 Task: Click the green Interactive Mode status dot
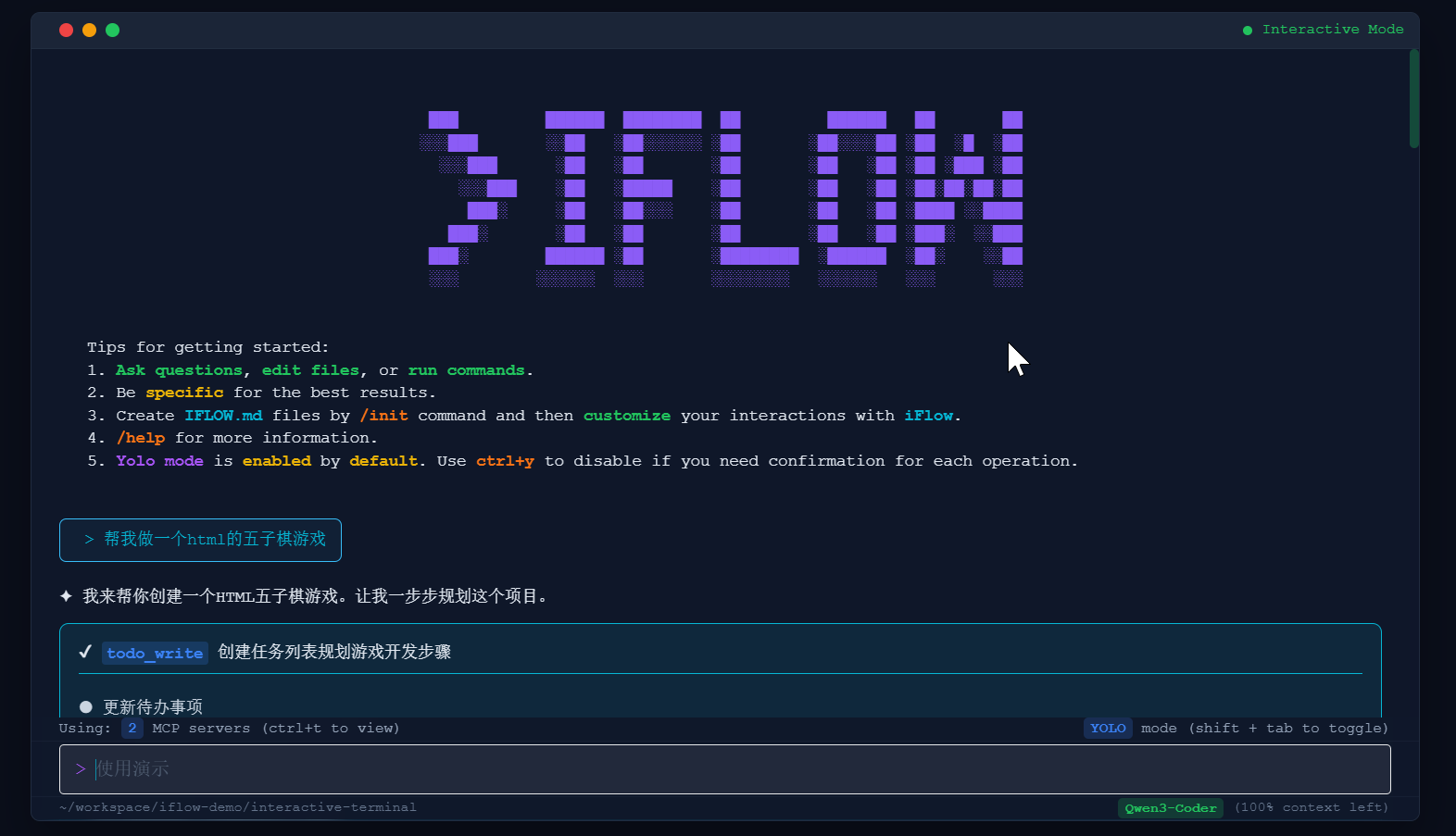point(1248,31)
